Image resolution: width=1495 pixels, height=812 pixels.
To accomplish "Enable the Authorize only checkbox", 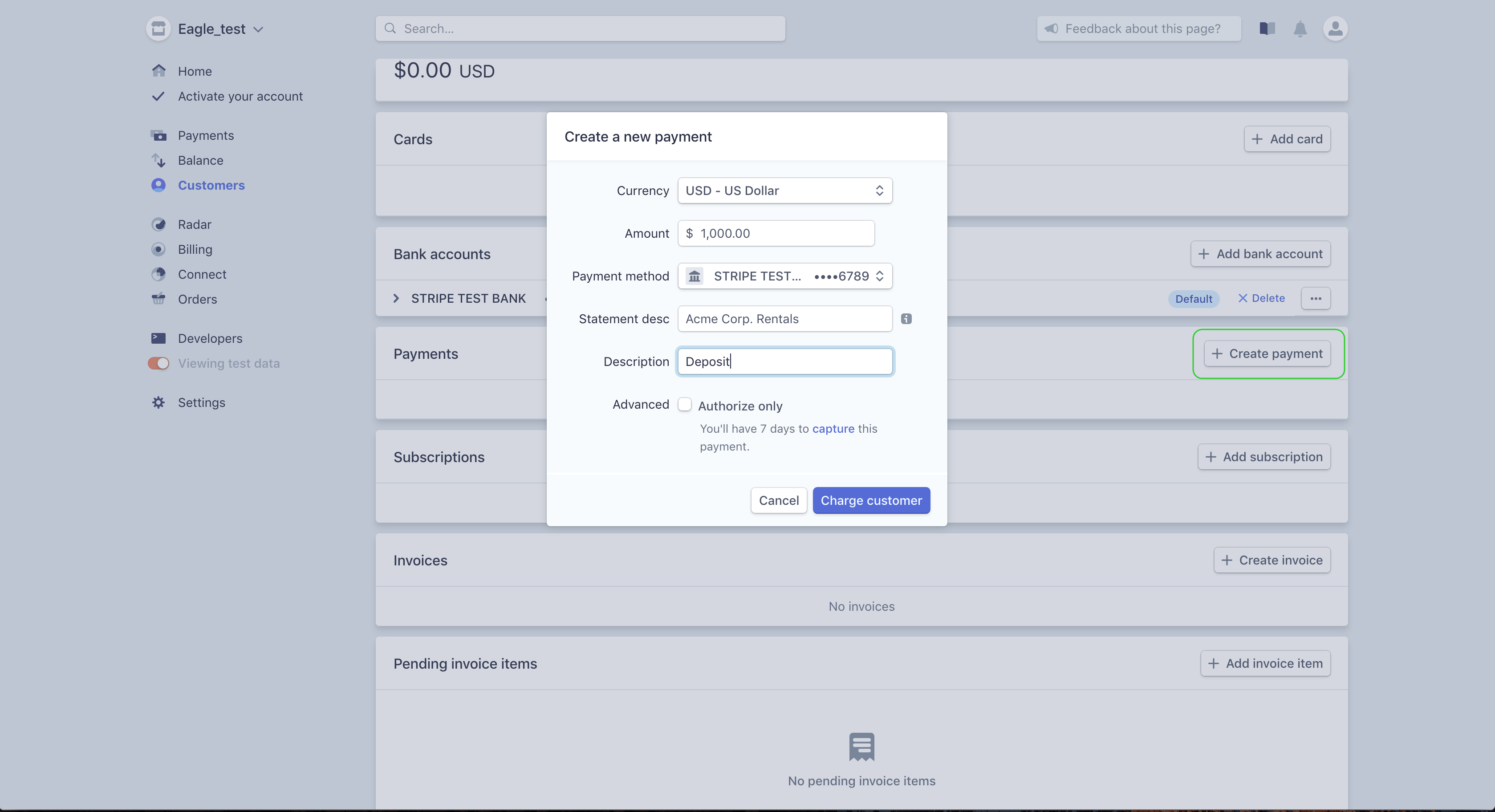I will 685,405.
